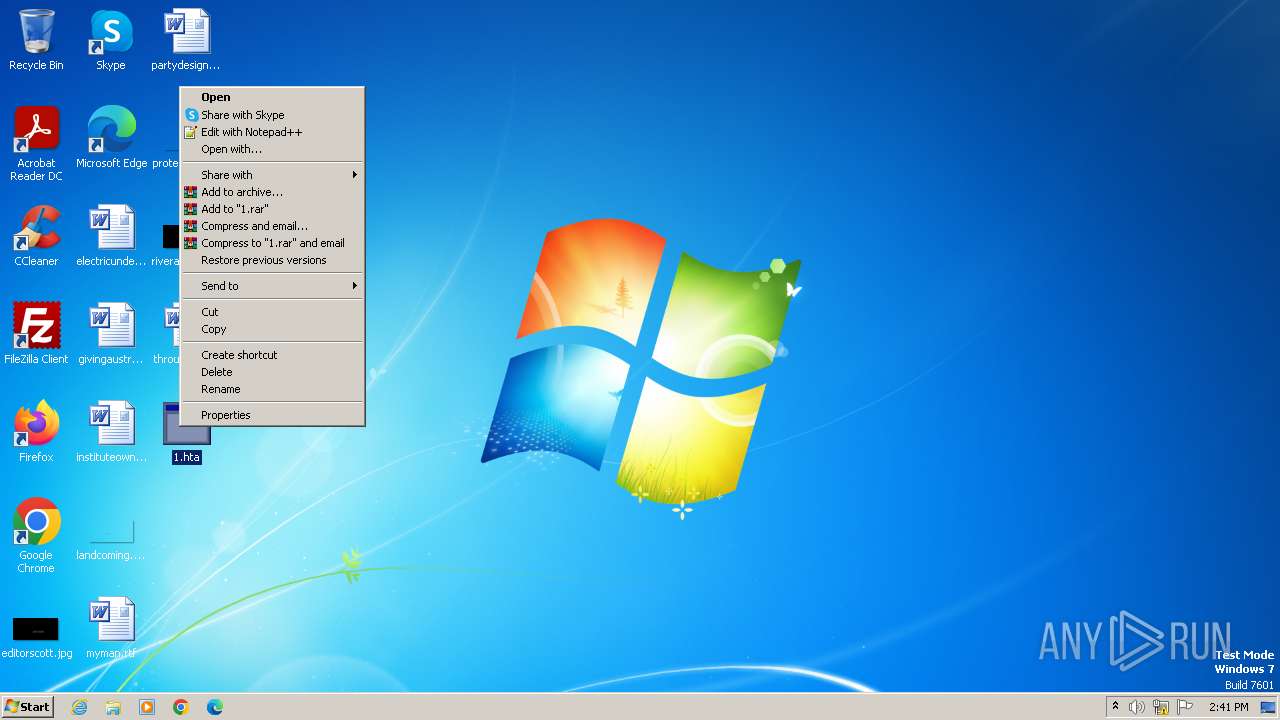This screenshot has width=1280, height=720.
Task: Show hidden tray icons arrow
Action: pyautogui.click(x=1115, y=707)
